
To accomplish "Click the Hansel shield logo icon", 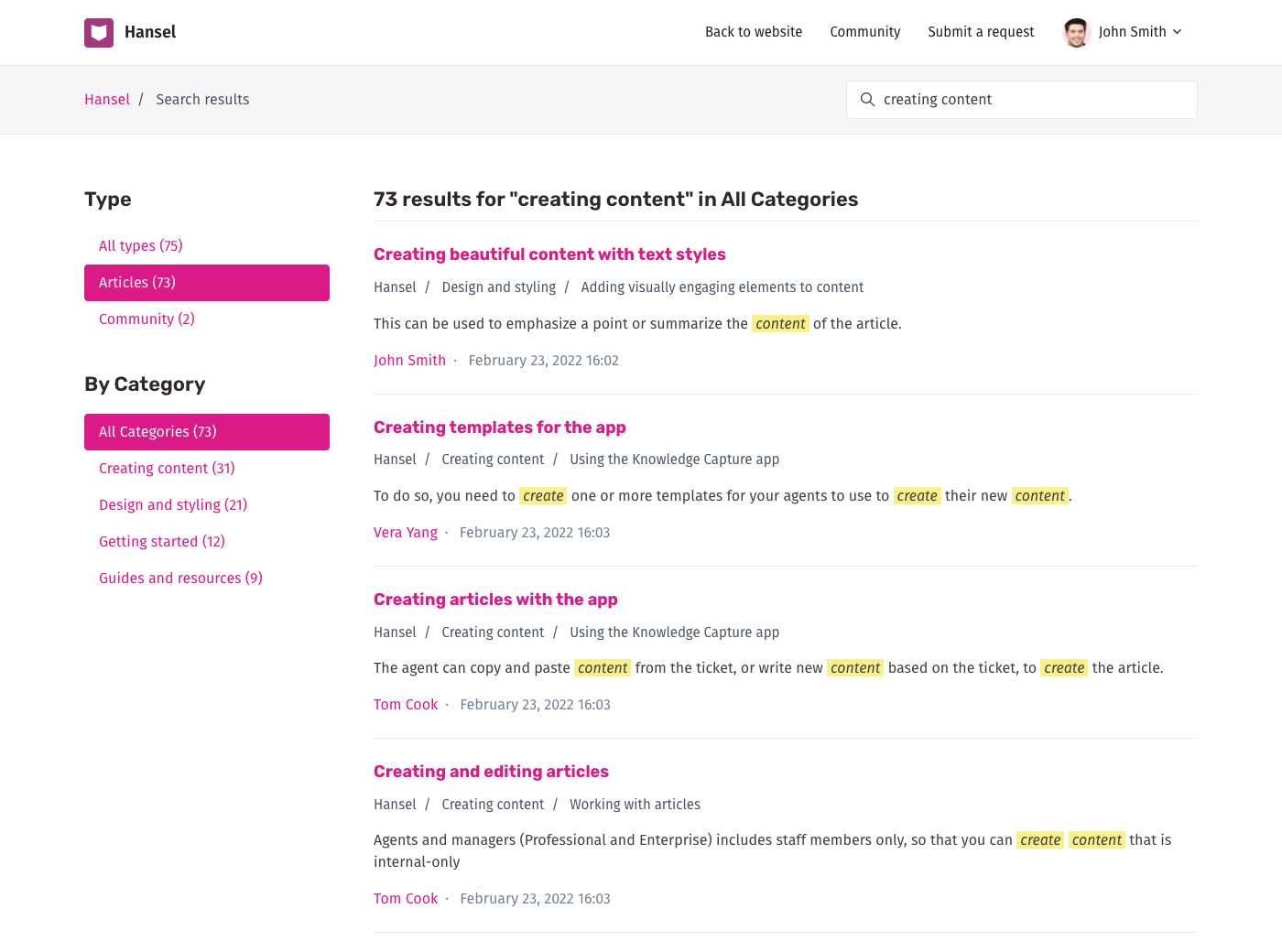I will pyautogui.click(x=99, y=32).
